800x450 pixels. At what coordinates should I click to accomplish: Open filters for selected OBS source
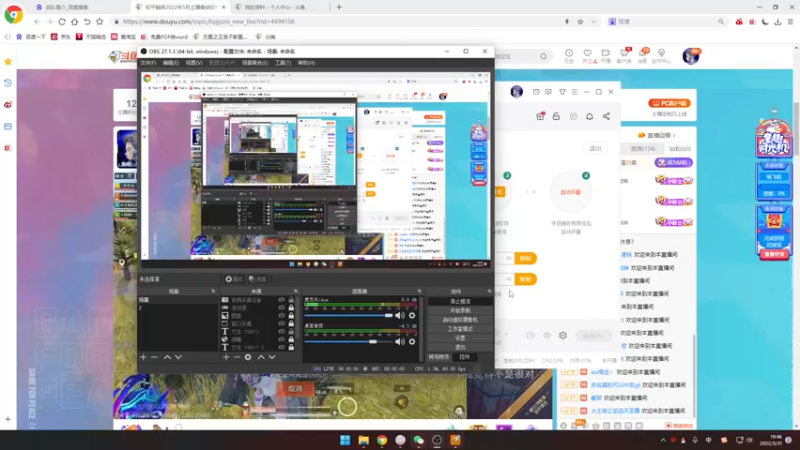258,279
